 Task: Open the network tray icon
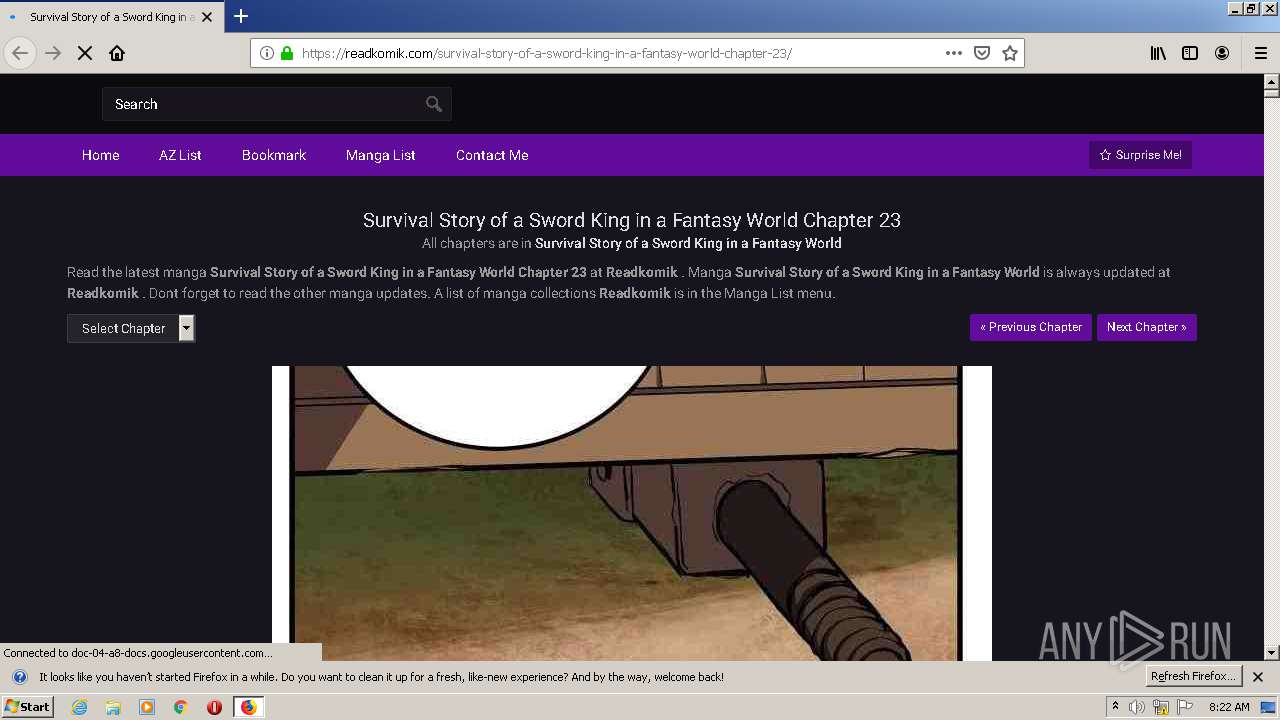1161,707
